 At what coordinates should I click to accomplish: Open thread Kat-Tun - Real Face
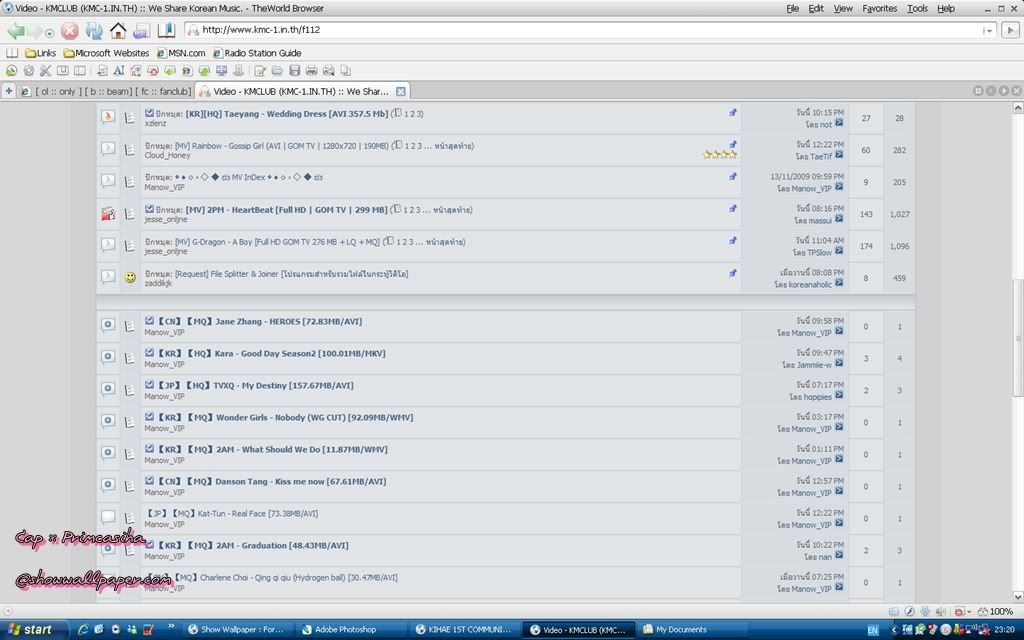pos(231,513)
